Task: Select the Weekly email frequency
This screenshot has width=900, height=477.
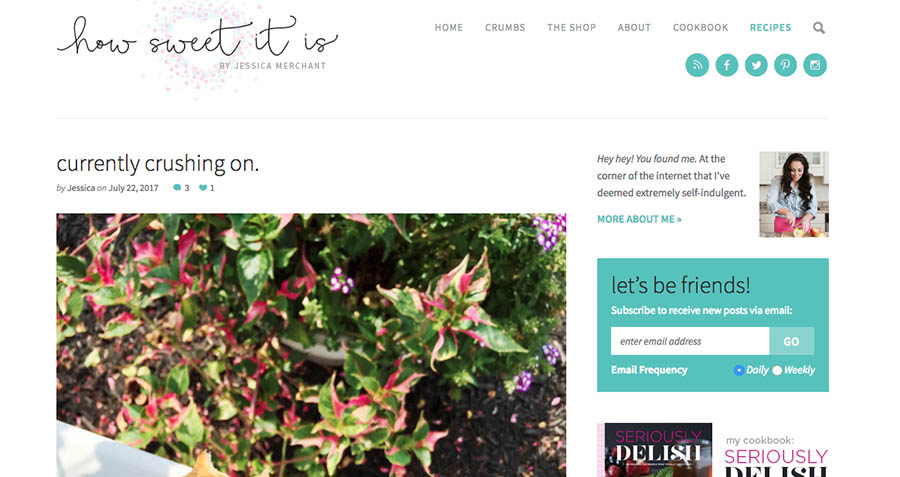Action: 777,370
